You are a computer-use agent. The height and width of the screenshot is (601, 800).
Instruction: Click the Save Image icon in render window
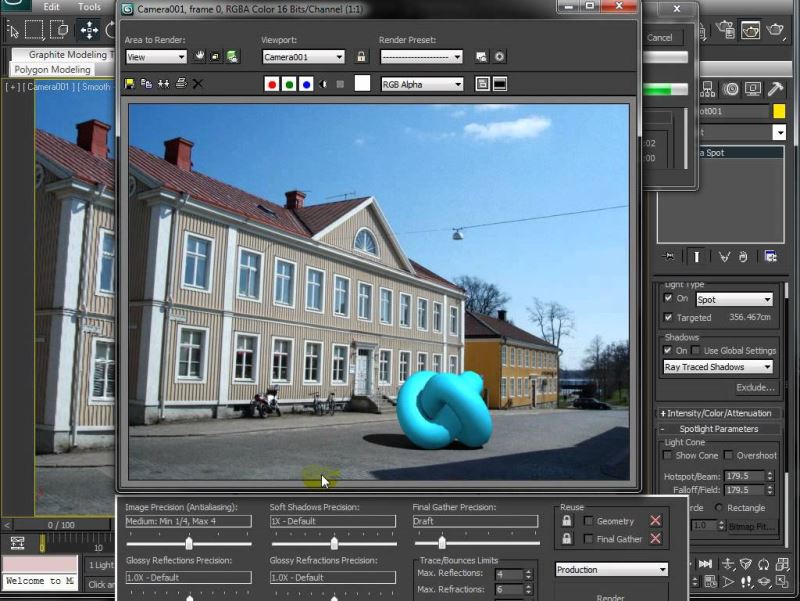pos(130,84)
